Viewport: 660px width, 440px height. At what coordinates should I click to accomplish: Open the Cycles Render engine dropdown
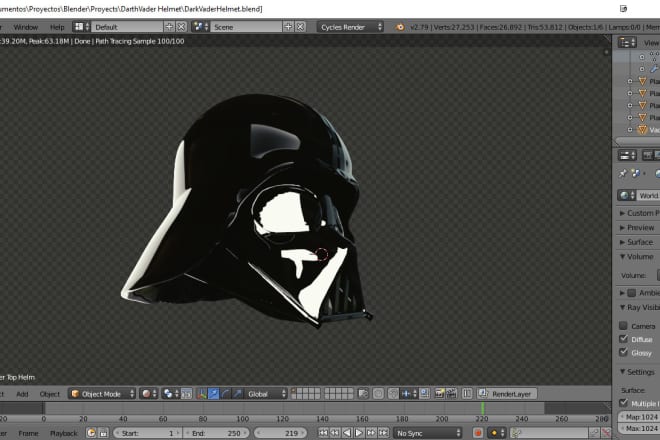point(350,27)
